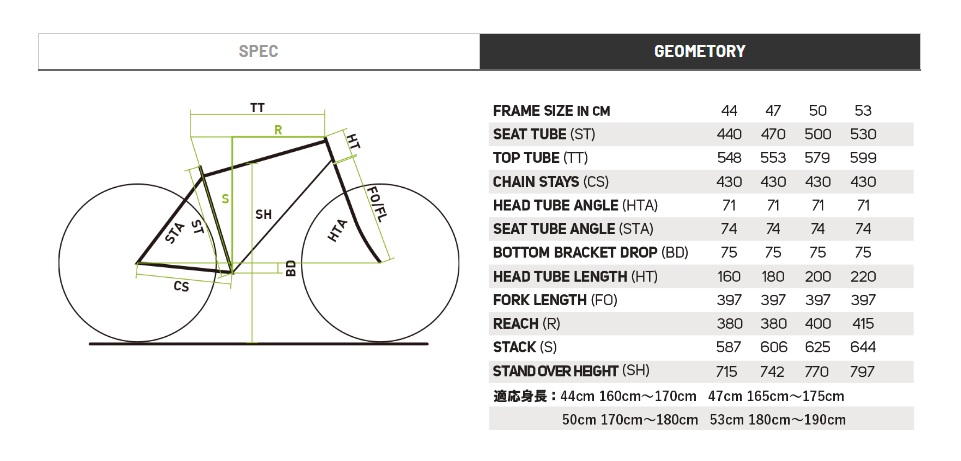The height and width of the screenshot is (461, 961).
Task: Click the green R reach label
Action: 278,130
